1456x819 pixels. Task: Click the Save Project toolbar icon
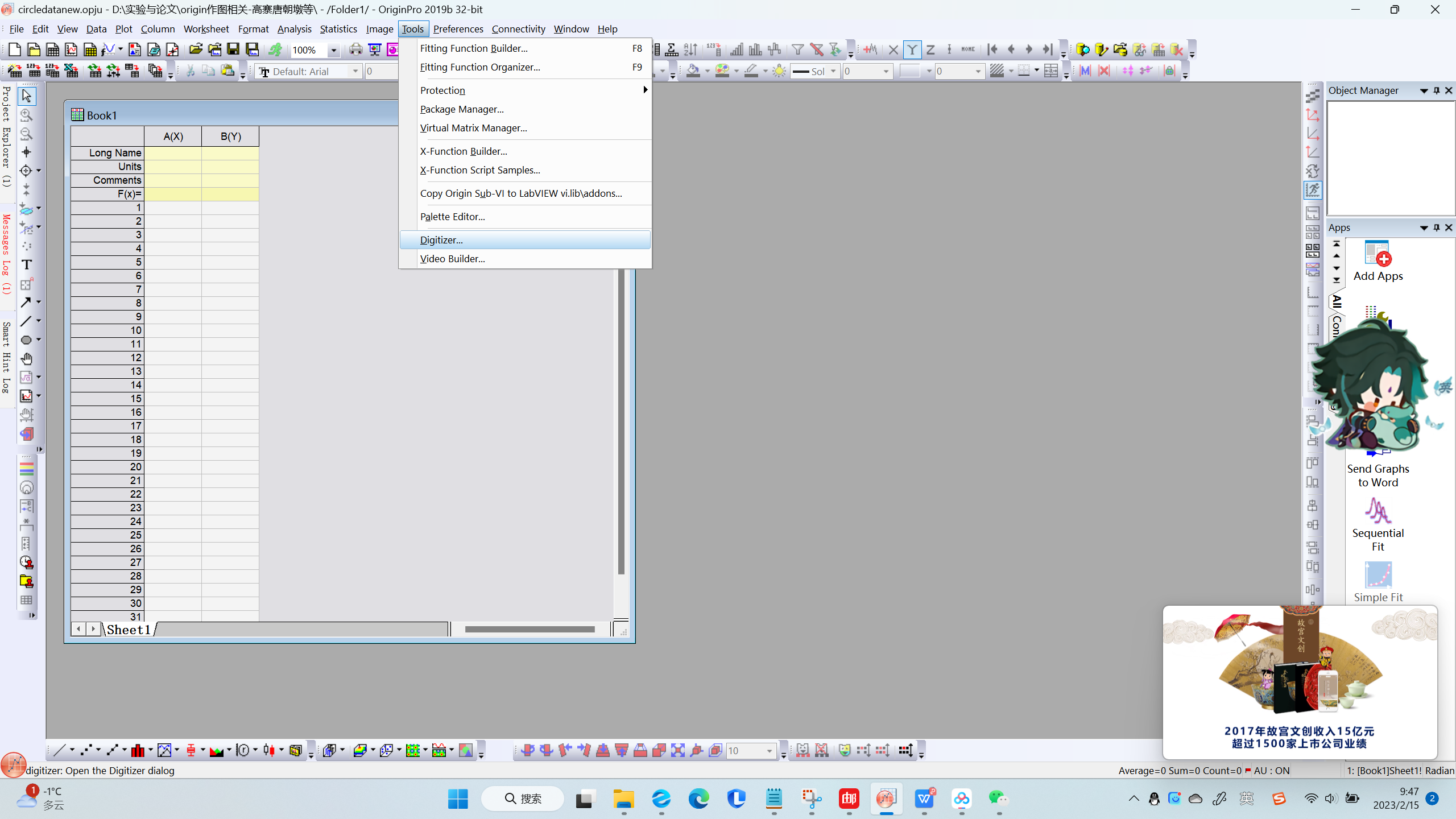[233, 50]
